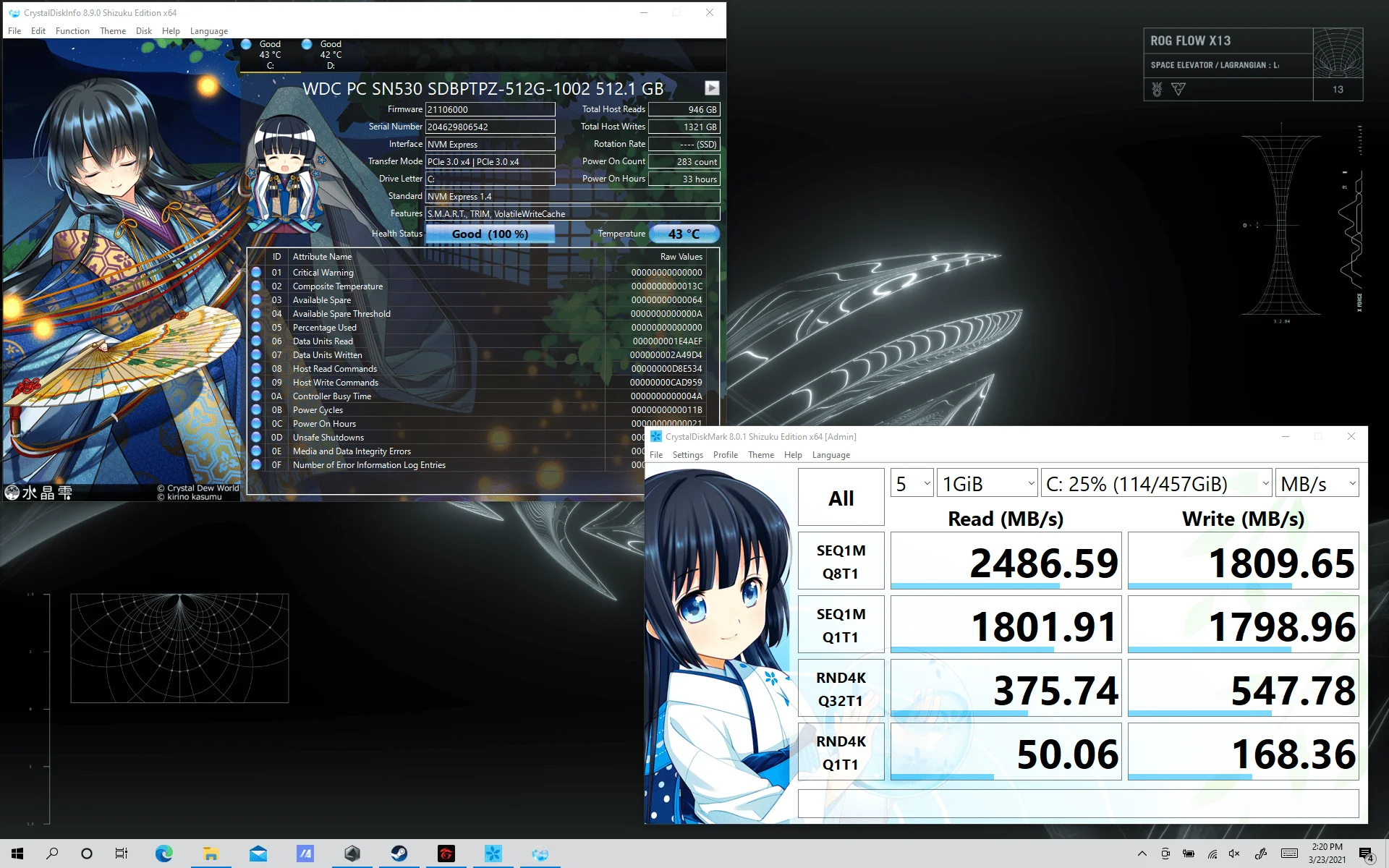Viewport: 1389px width, 868px height.
Task: Click the muted volume tray icon
Action: point(1234,854)
